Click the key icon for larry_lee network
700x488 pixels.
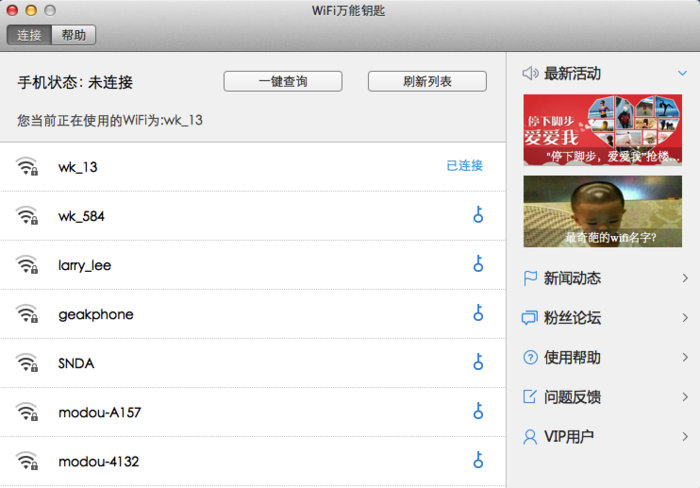pos(477,264)
